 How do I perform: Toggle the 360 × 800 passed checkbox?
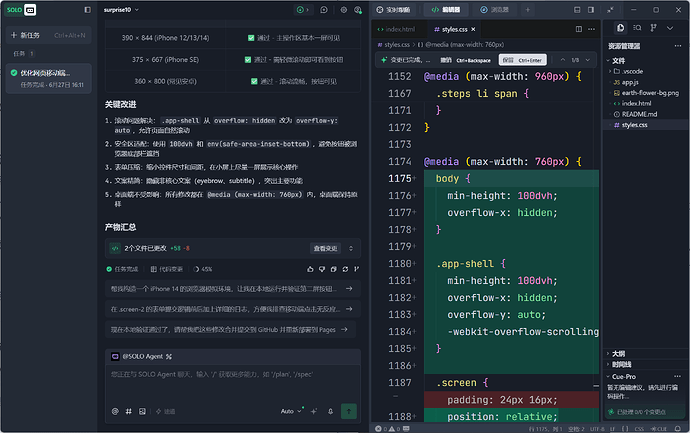[x=254, y=81]
